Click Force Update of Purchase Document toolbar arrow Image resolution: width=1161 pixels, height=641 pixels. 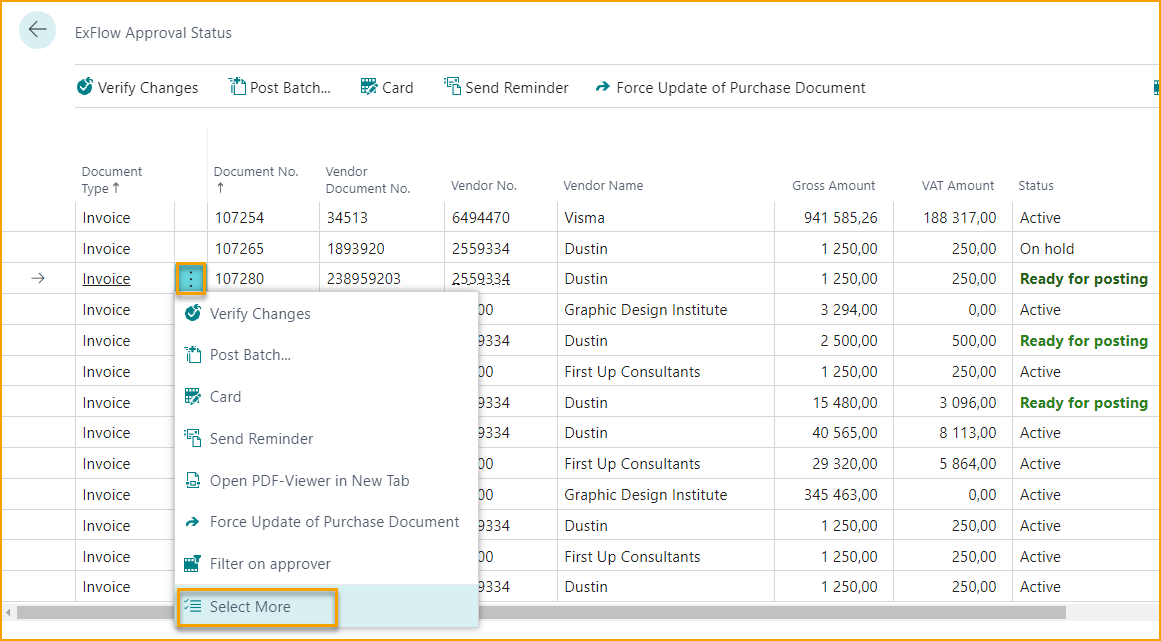[602, 87]
